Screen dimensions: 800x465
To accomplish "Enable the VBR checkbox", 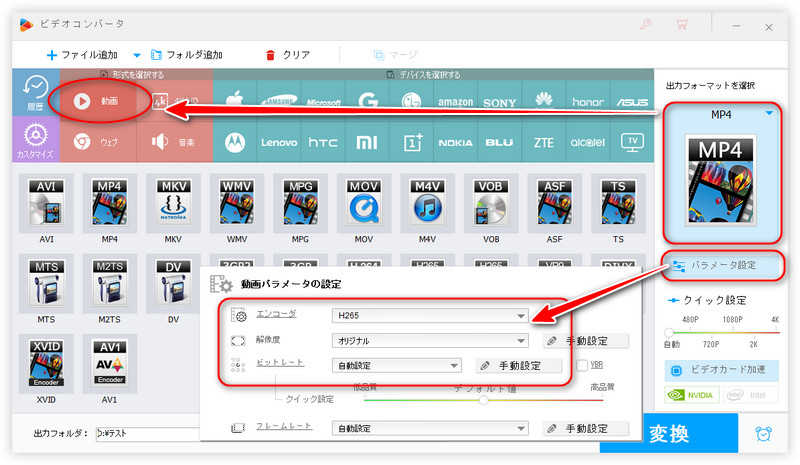I will tap(582, 366).
